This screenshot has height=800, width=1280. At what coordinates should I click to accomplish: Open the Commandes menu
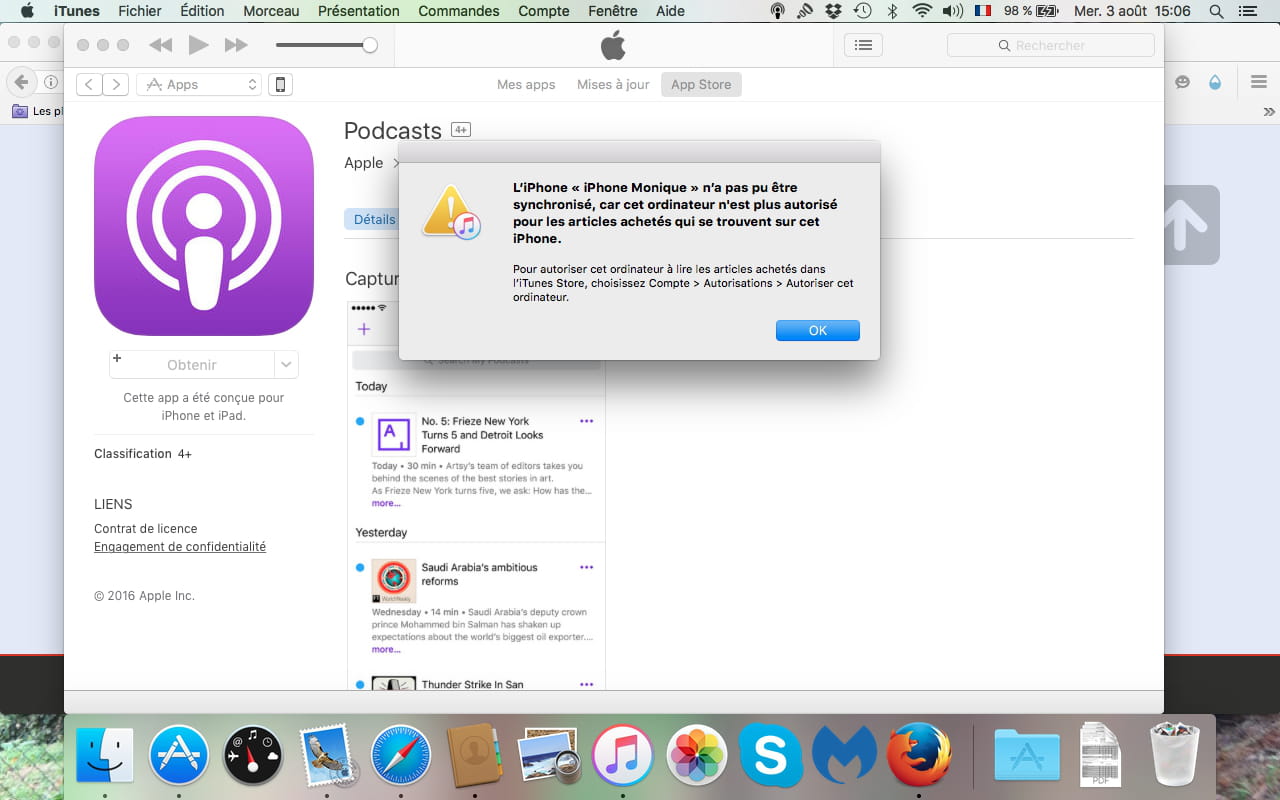click(x=459, y=11)
